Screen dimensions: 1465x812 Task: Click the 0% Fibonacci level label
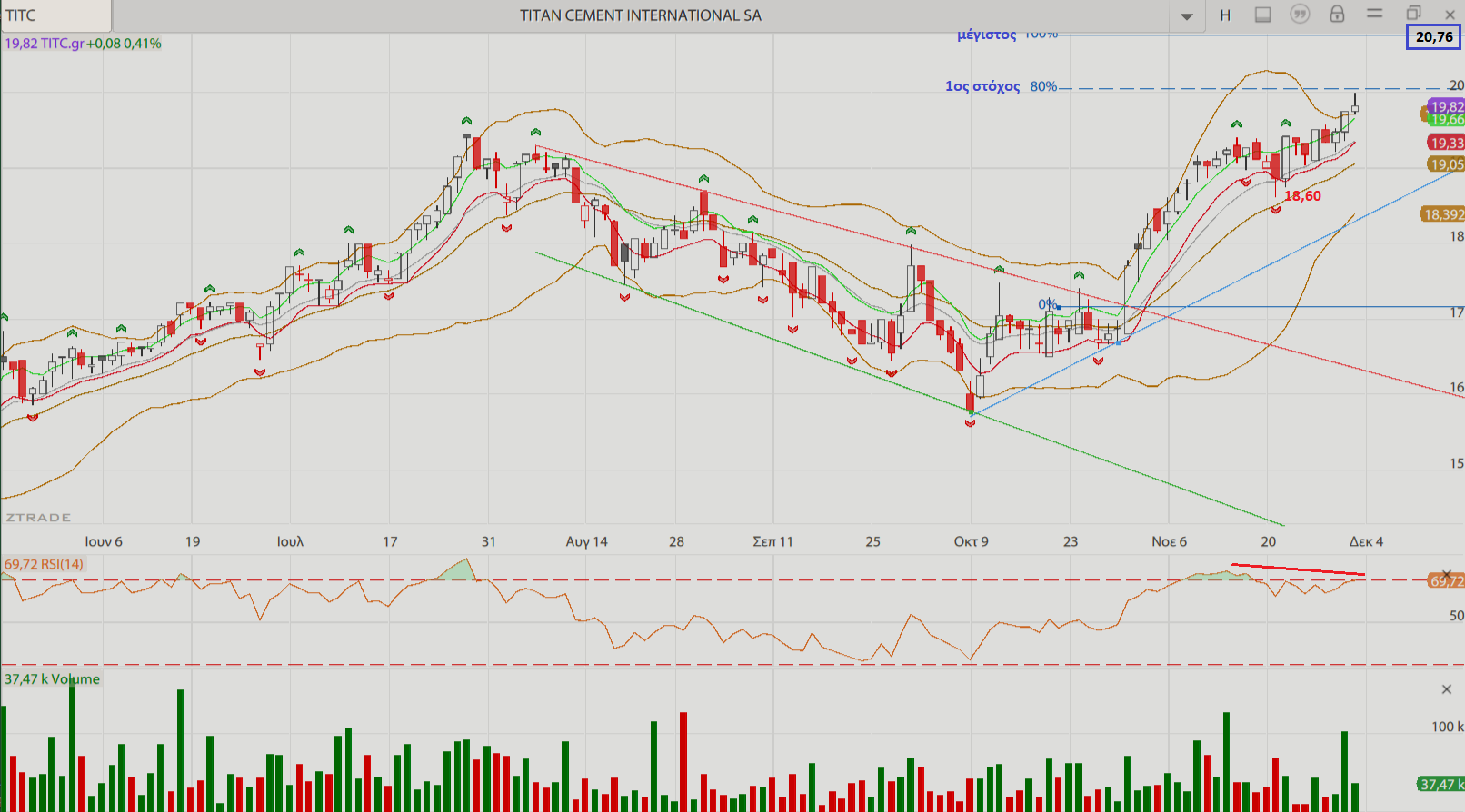1048,304
